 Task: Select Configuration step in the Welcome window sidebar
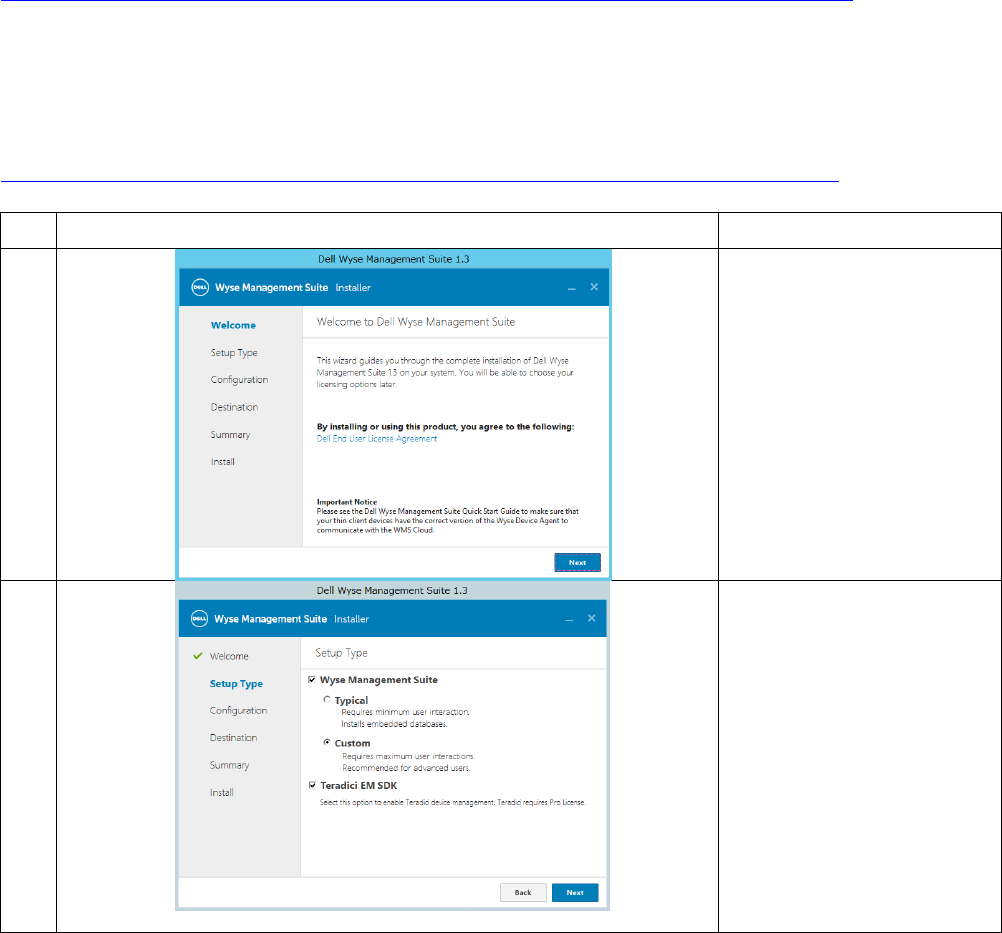click(239, 380)
